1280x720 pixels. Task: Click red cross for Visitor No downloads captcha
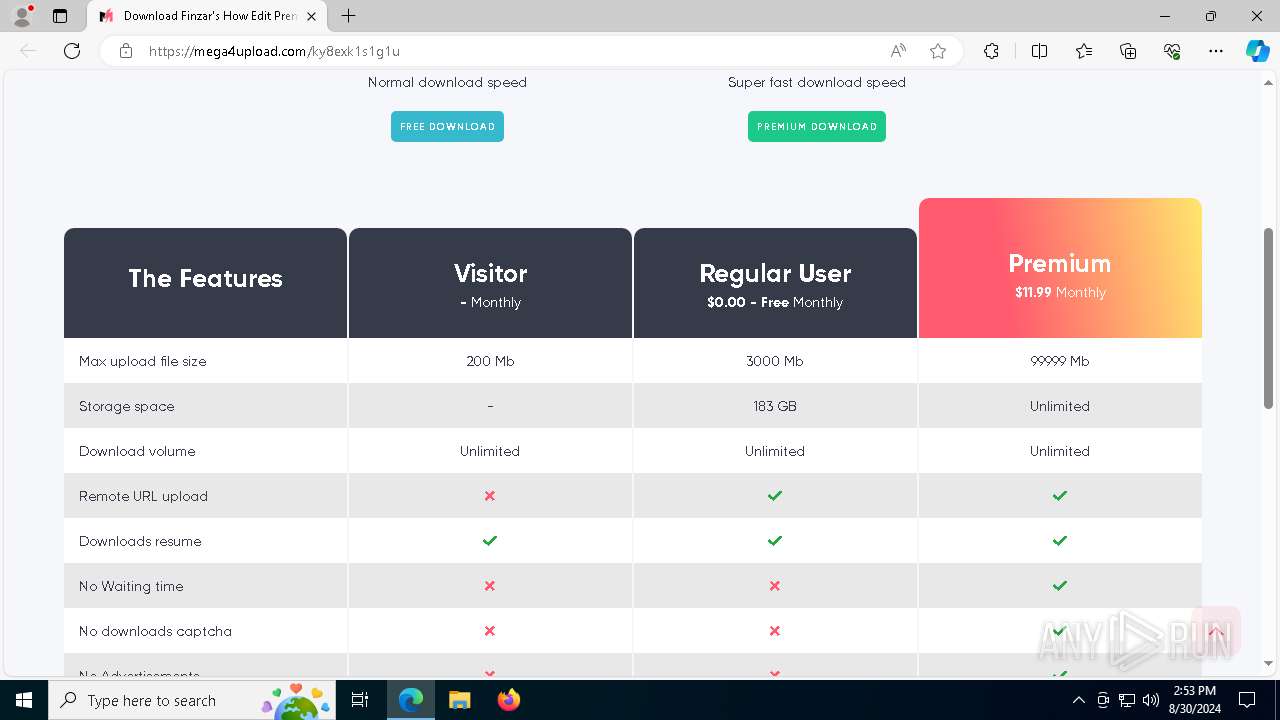490,631
